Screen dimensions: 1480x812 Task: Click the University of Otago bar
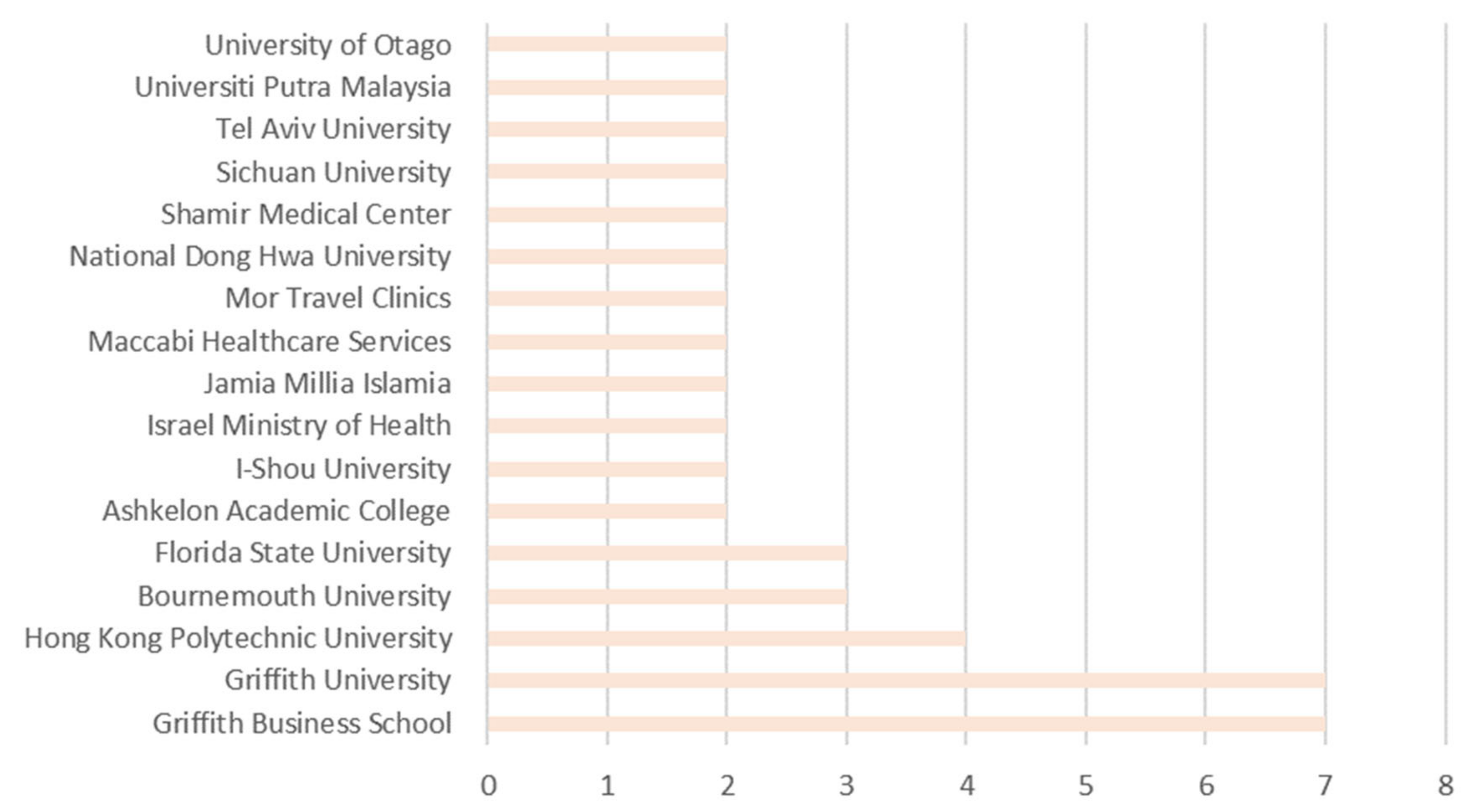pos(607,44)
